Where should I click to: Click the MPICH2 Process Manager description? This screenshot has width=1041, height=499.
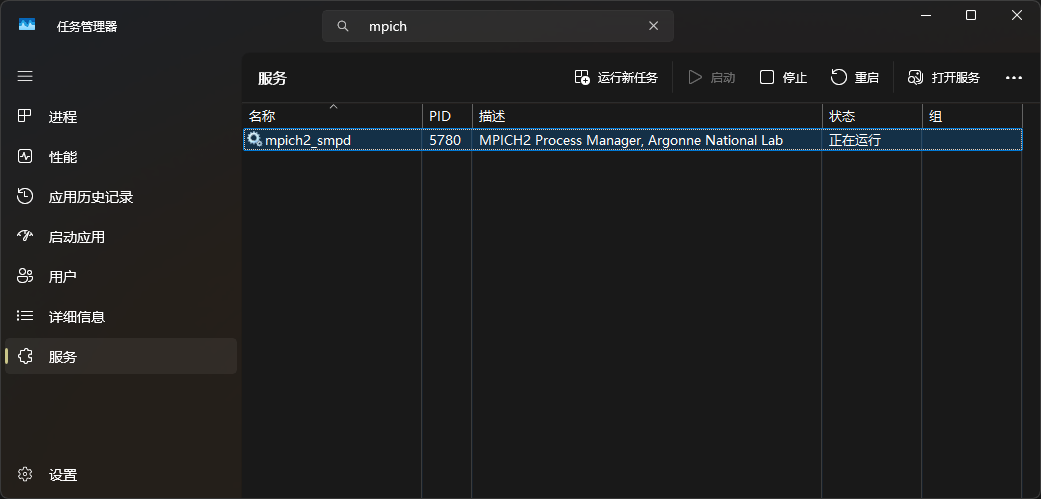[x=631, y=140]
